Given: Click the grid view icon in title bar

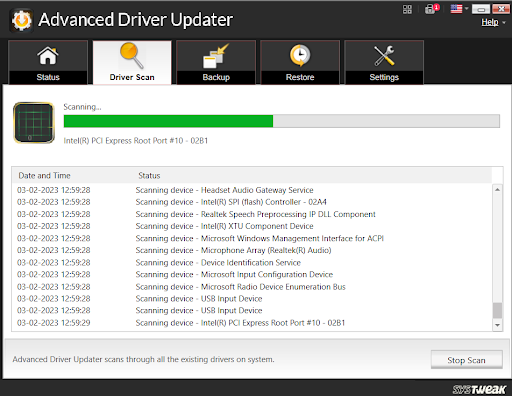Looking at the screenshot, I should pos(407,9).
